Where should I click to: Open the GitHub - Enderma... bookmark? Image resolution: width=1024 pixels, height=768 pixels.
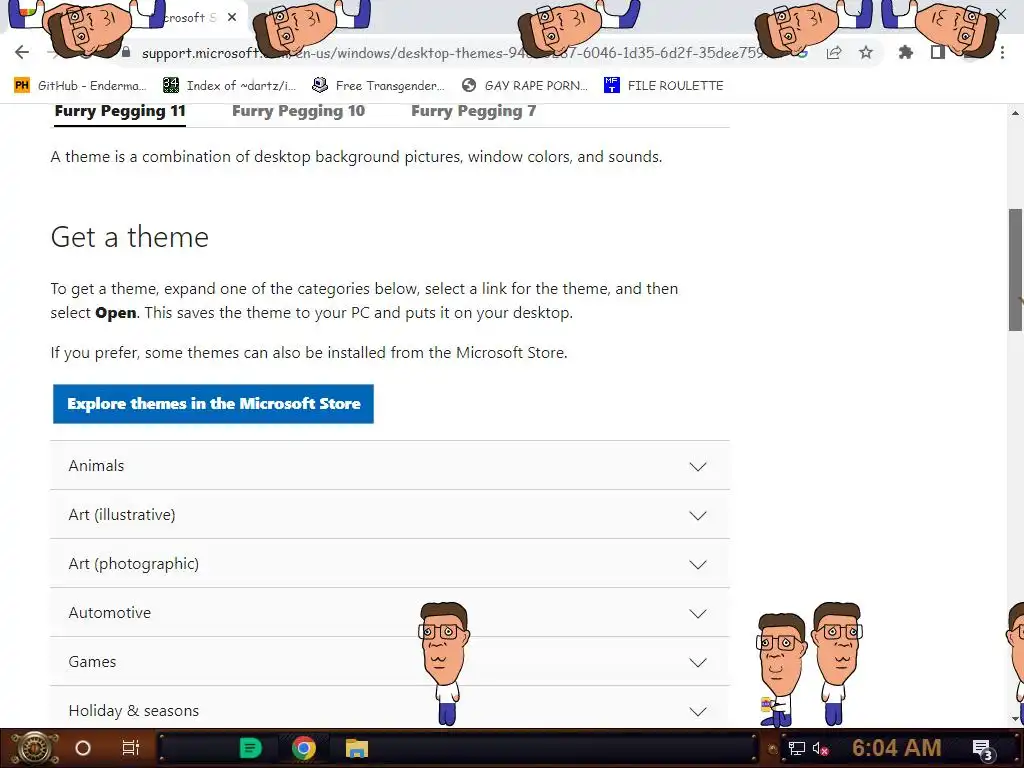tap(80, 86)
